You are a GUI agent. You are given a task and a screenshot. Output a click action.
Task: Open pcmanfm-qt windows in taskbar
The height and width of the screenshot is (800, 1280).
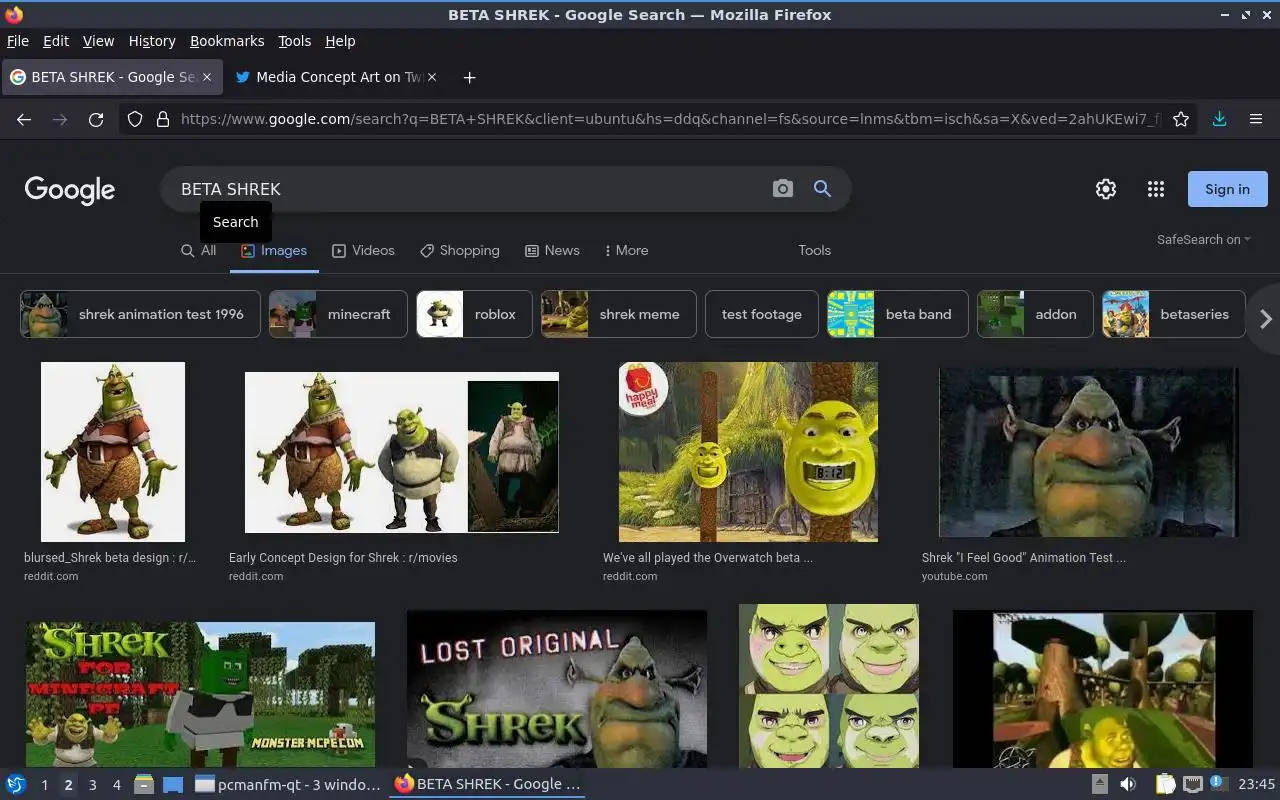(x=287, y=784)
